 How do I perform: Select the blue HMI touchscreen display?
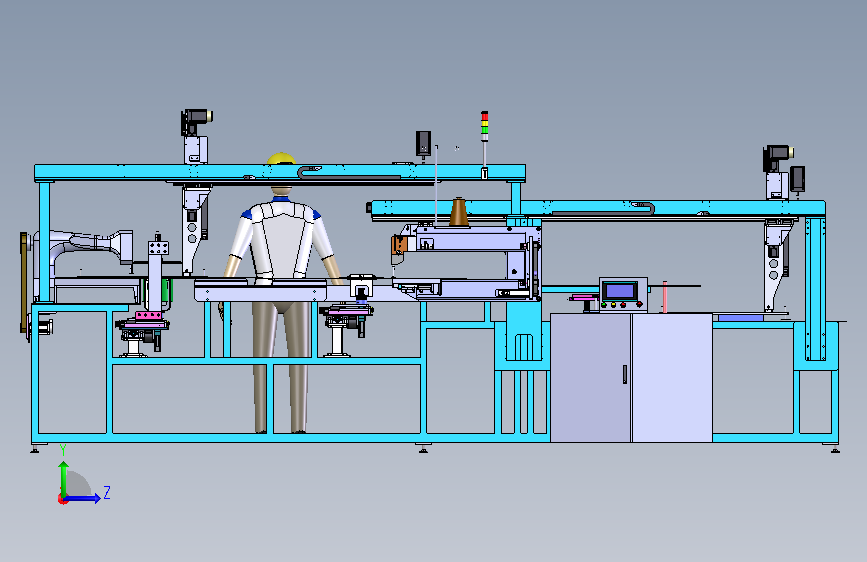click(x=620, y=290)
